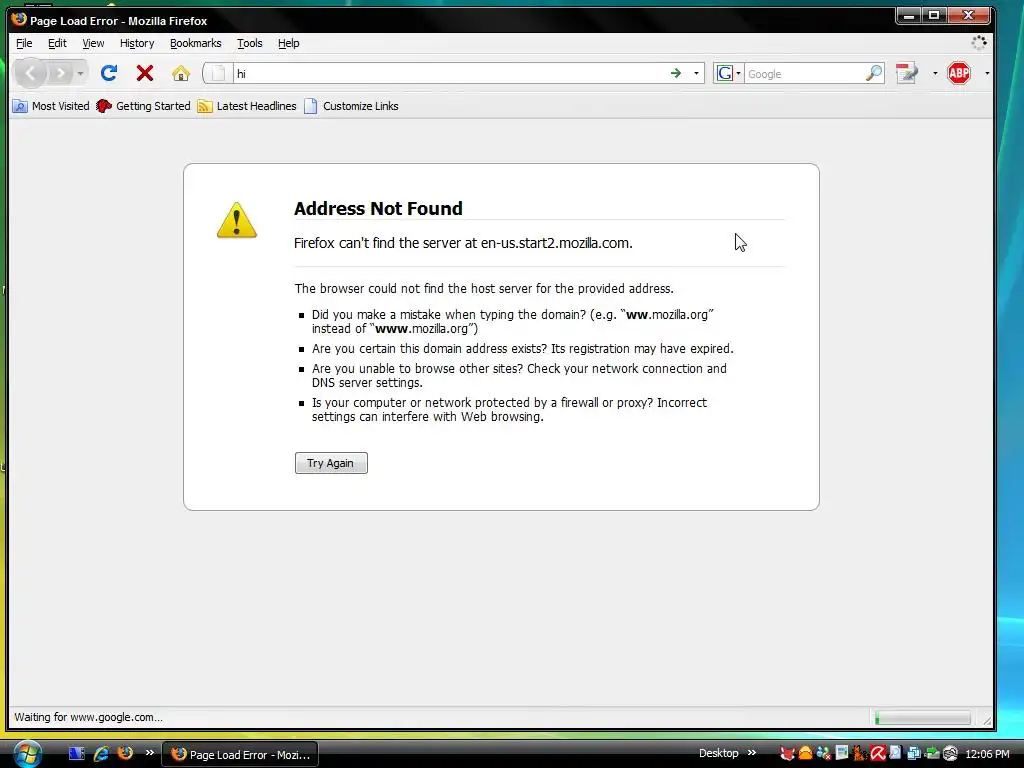Open the Google search engine selector
Viewport: 1024px width, 768px height.
point(728,73)
